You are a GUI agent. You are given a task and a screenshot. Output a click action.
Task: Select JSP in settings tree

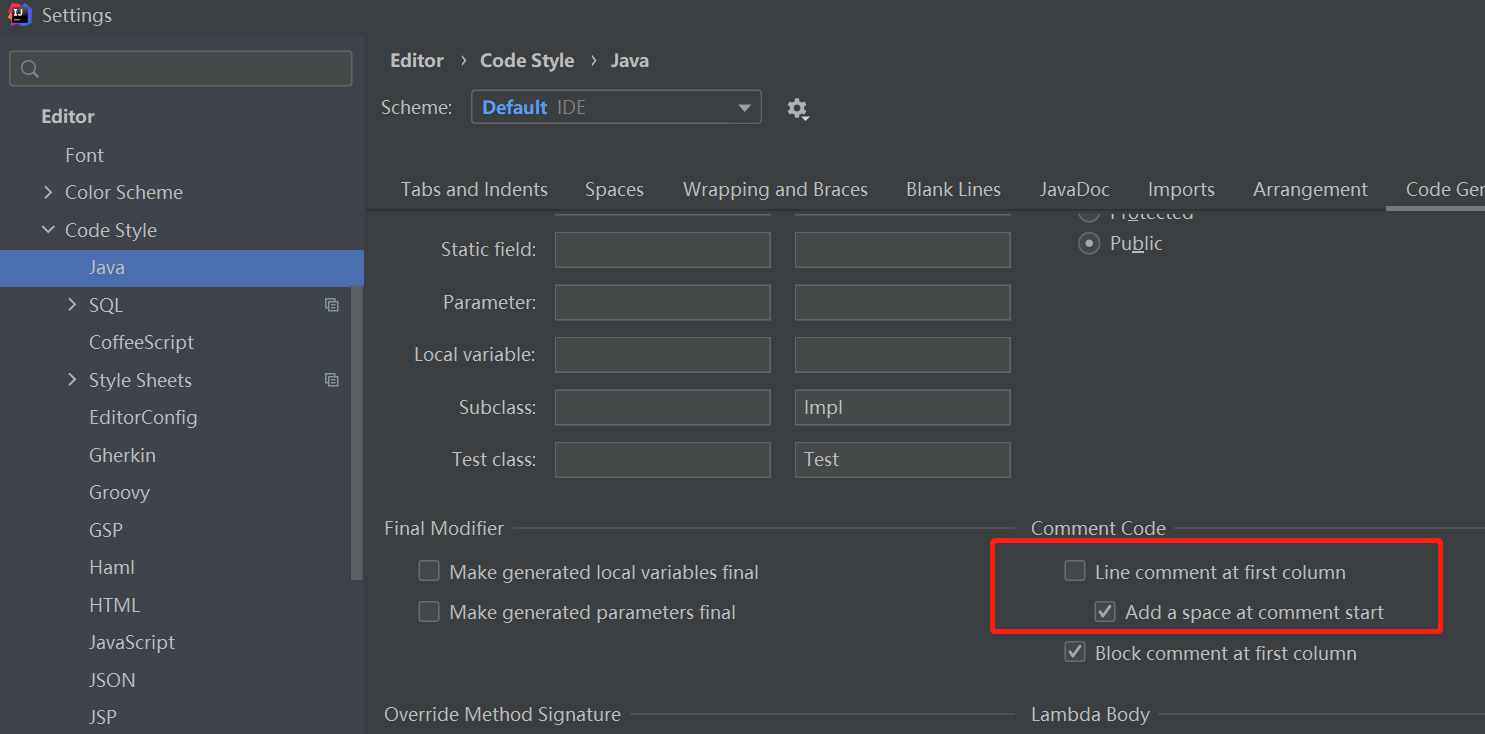(102, 717)
